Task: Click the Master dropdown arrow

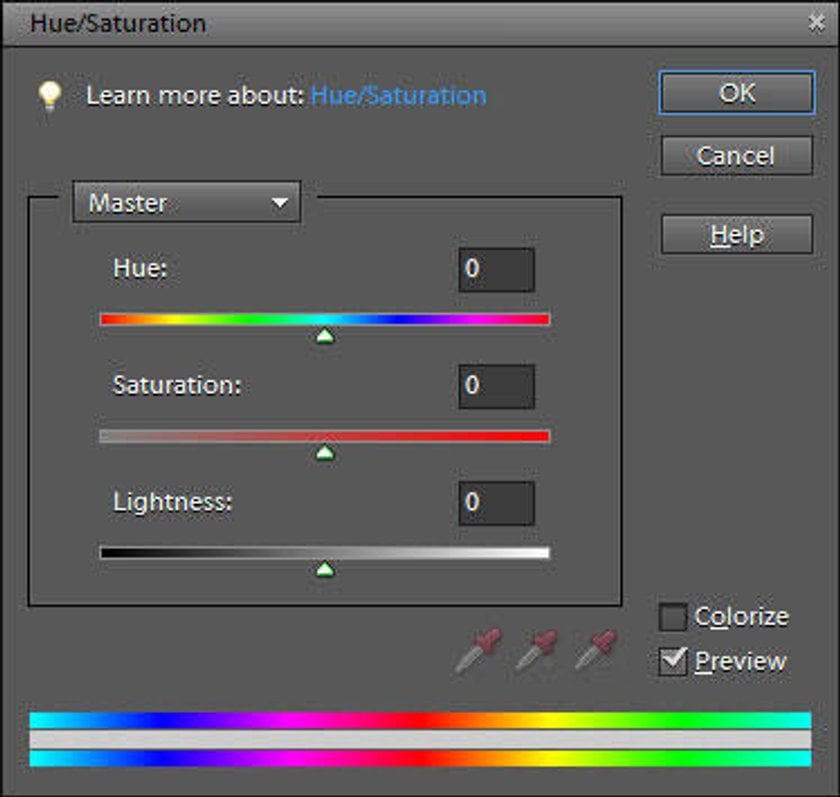Action: pyautogui.click(x=280, y=203)
